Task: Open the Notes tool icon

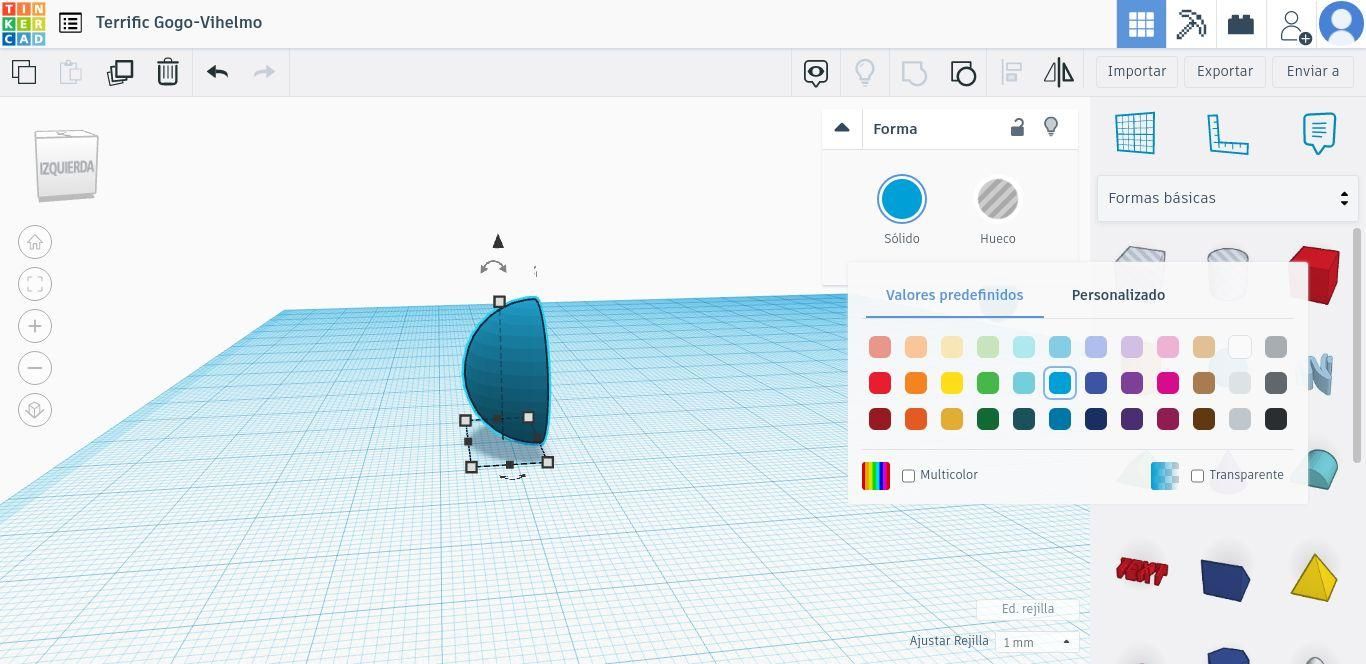Action: pos(1319,133)
